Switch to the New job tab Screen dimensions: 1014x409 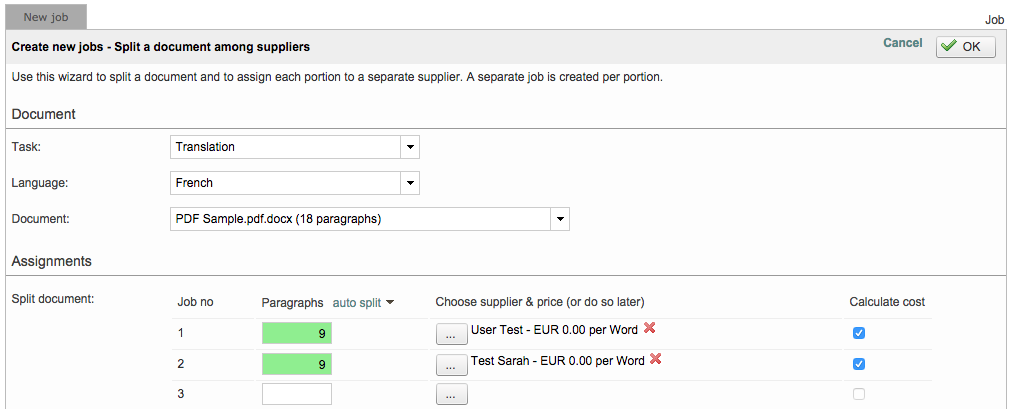click(x=47, y=16)
